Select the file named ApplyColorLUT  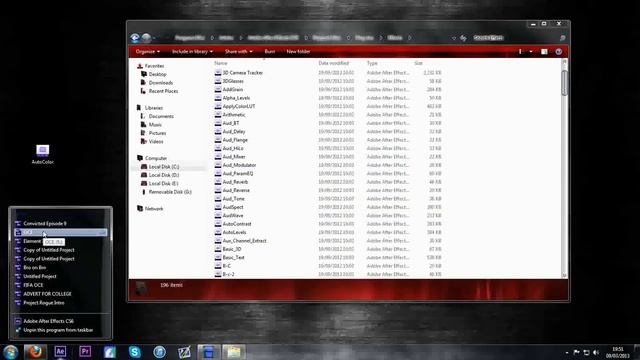click(239, 106)
